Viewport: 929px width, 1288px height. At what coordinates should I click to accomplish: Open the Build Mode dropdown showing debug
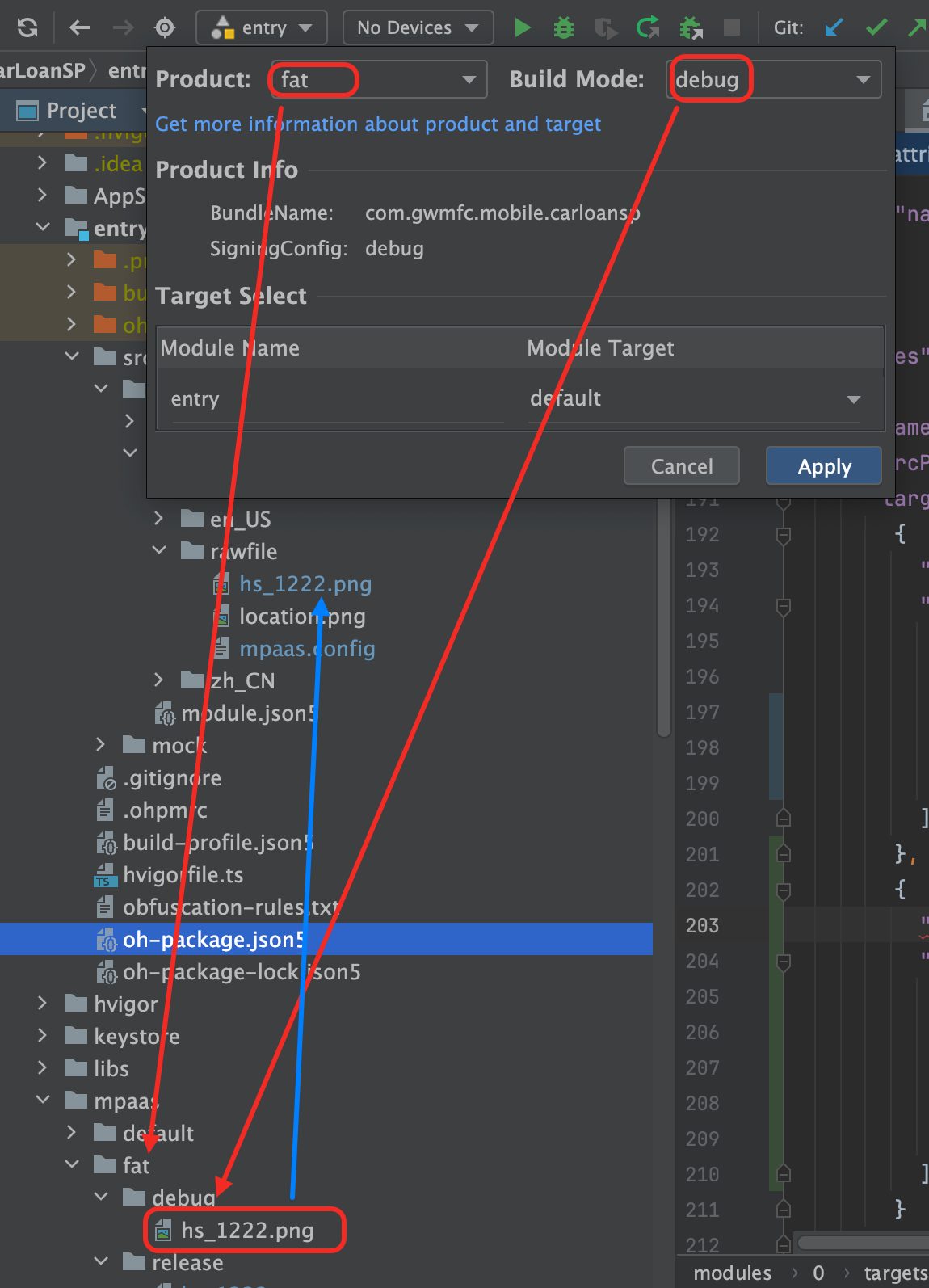773,79
